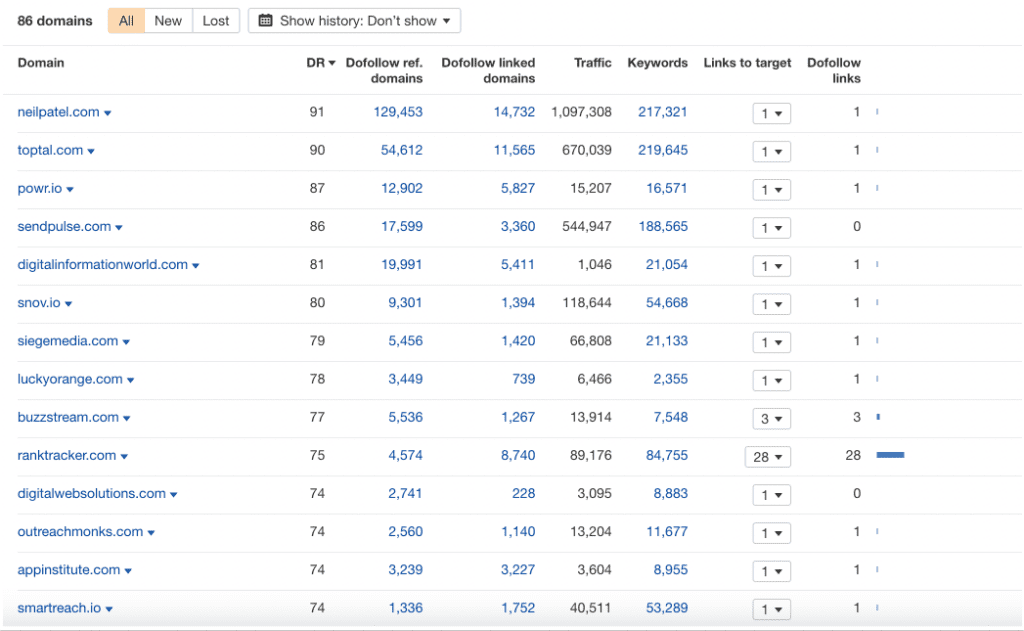Viewport: 1024px width, 631px height.
Task: Open the Show history dropdown
Action: pyautogui.click(x=354, y=21)
